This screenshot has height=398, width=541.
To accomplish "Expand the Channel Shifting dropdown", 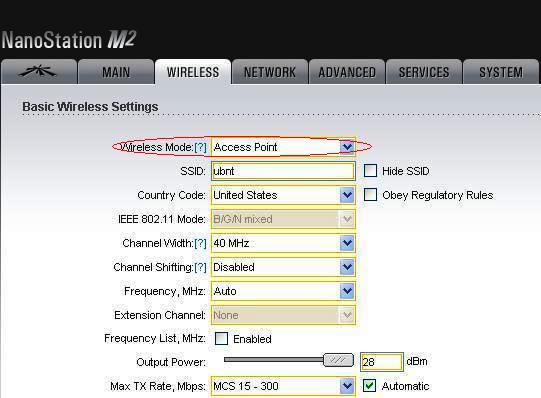I will click(283, 267).
